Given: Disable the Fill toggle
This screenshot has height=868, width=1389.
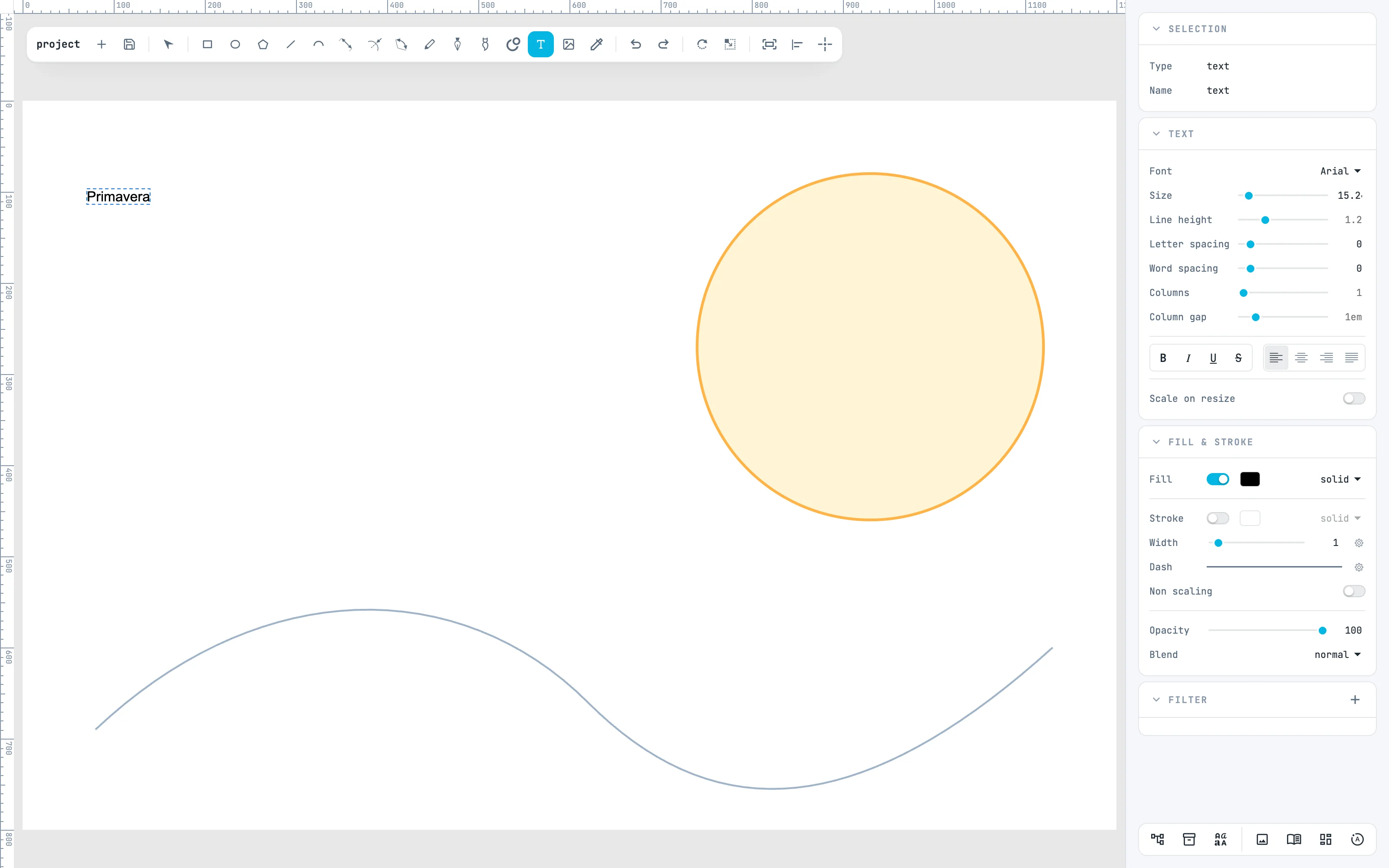Looking at the screenshot, I should tap(1218, 479).
